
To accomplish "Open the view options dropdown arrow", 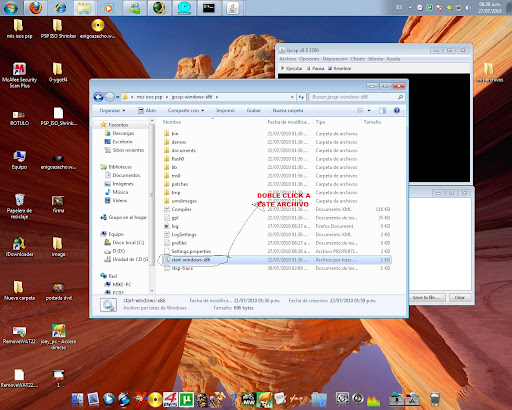I will tap(369, 110).
